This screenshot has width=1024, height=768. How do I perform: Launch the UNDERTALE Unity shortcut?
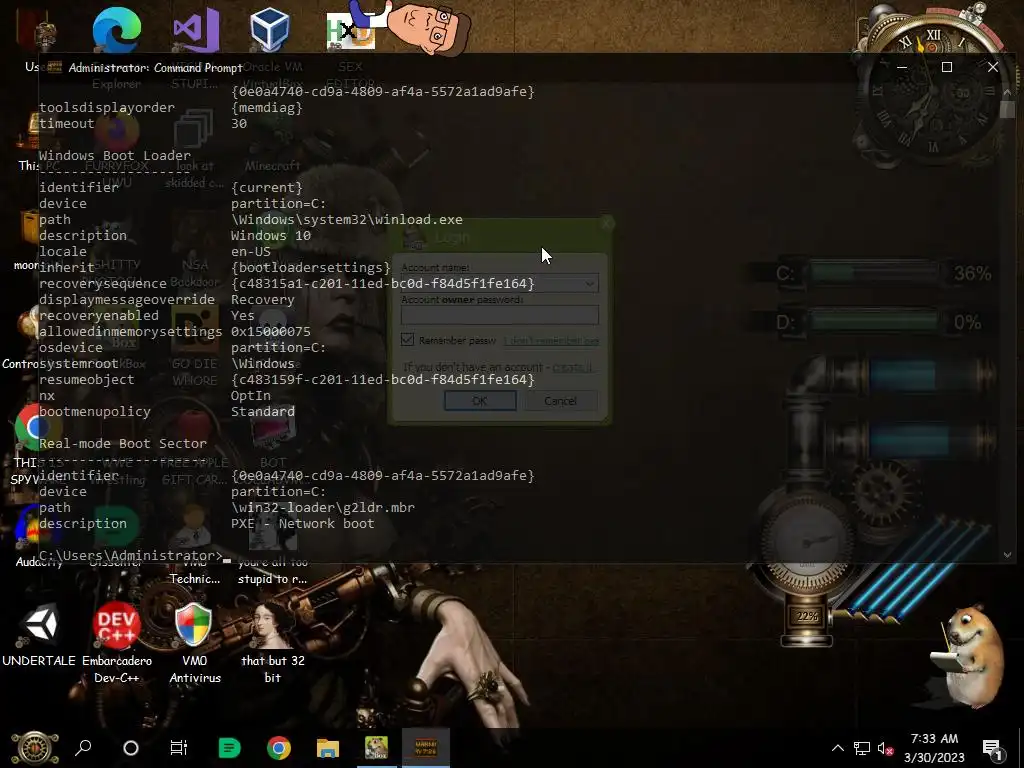click(39, 624)
